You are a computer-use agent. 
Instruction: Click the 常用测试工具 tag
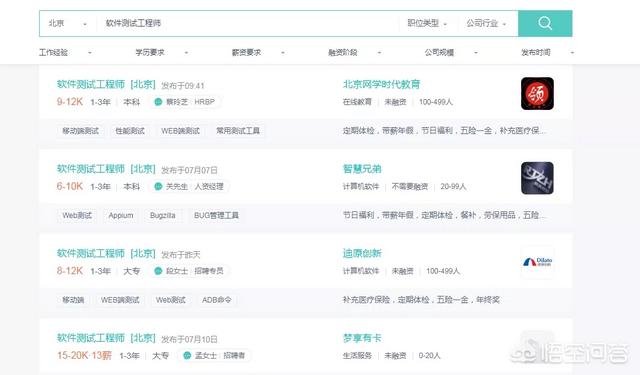[238, 131]
